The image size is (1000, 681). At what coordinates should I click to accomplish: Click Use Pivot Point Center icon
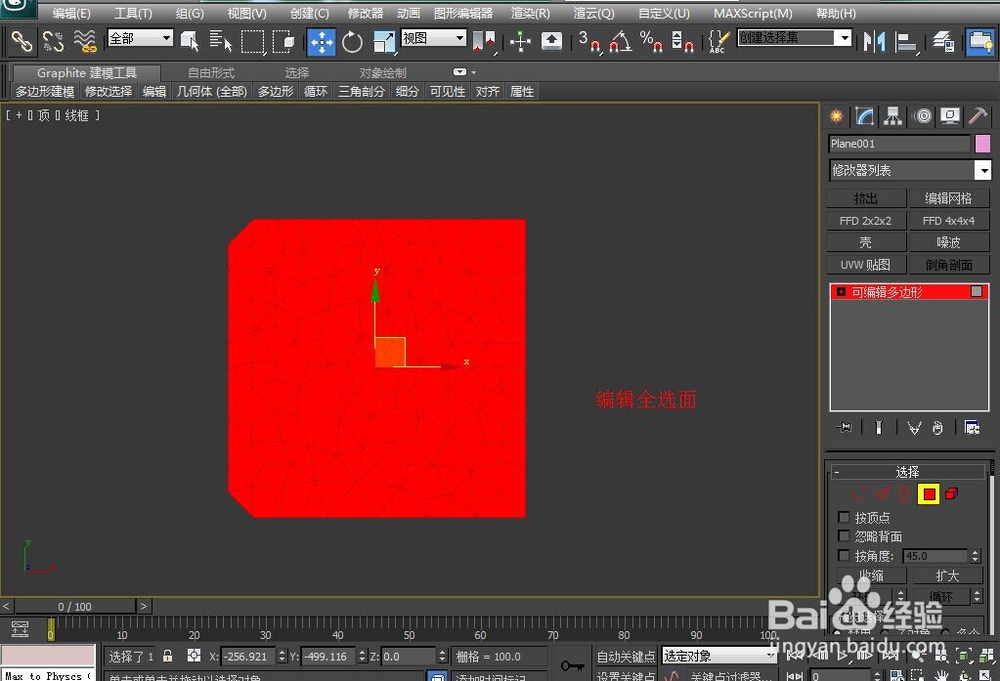[484, 42]
